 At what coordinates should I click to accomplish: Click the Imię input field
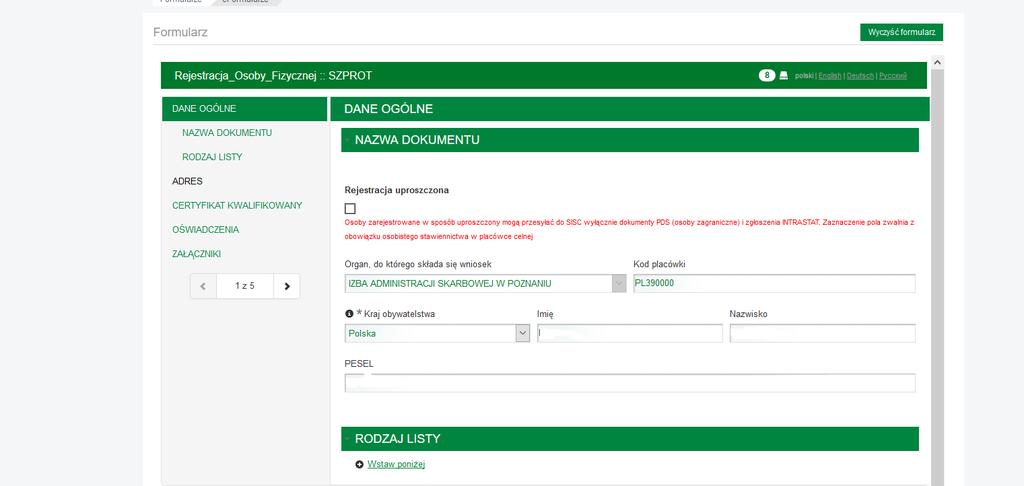630,333
